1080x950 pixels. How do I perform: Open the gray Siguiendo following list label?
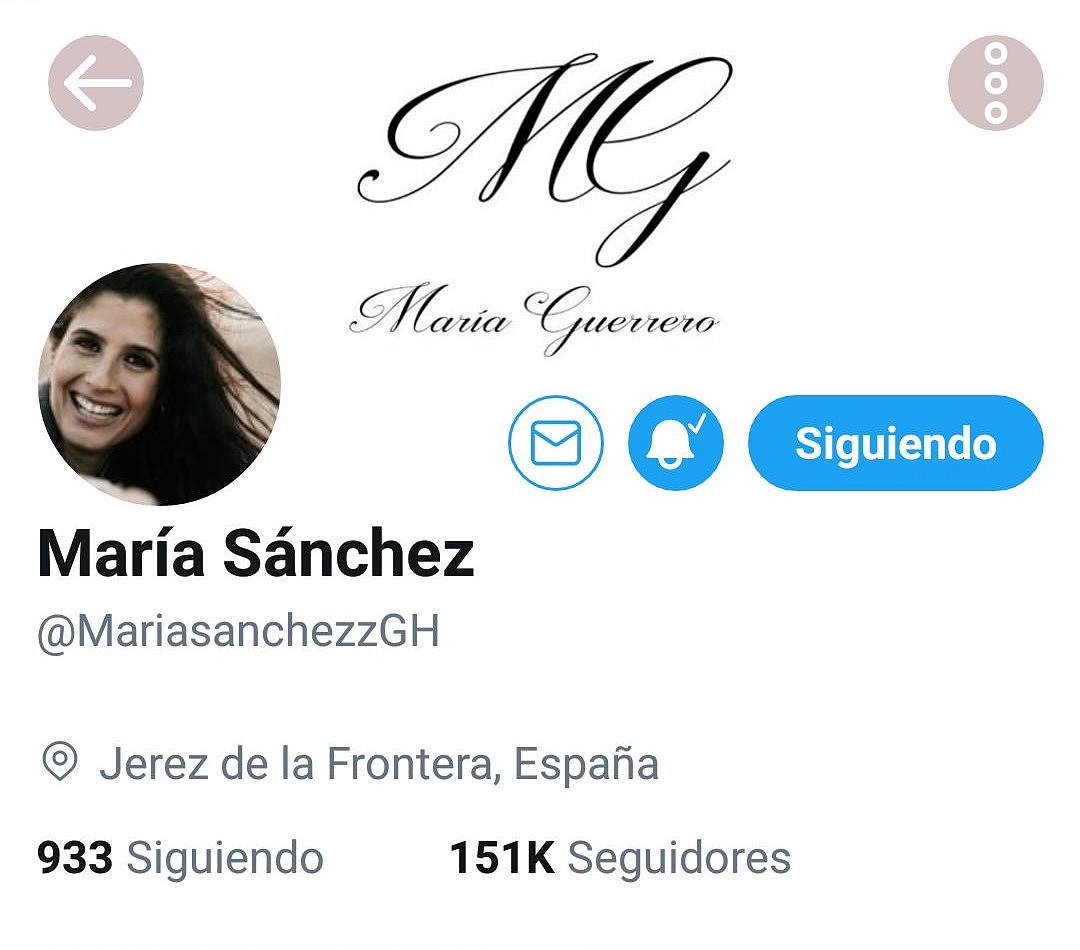coord(225,859)
